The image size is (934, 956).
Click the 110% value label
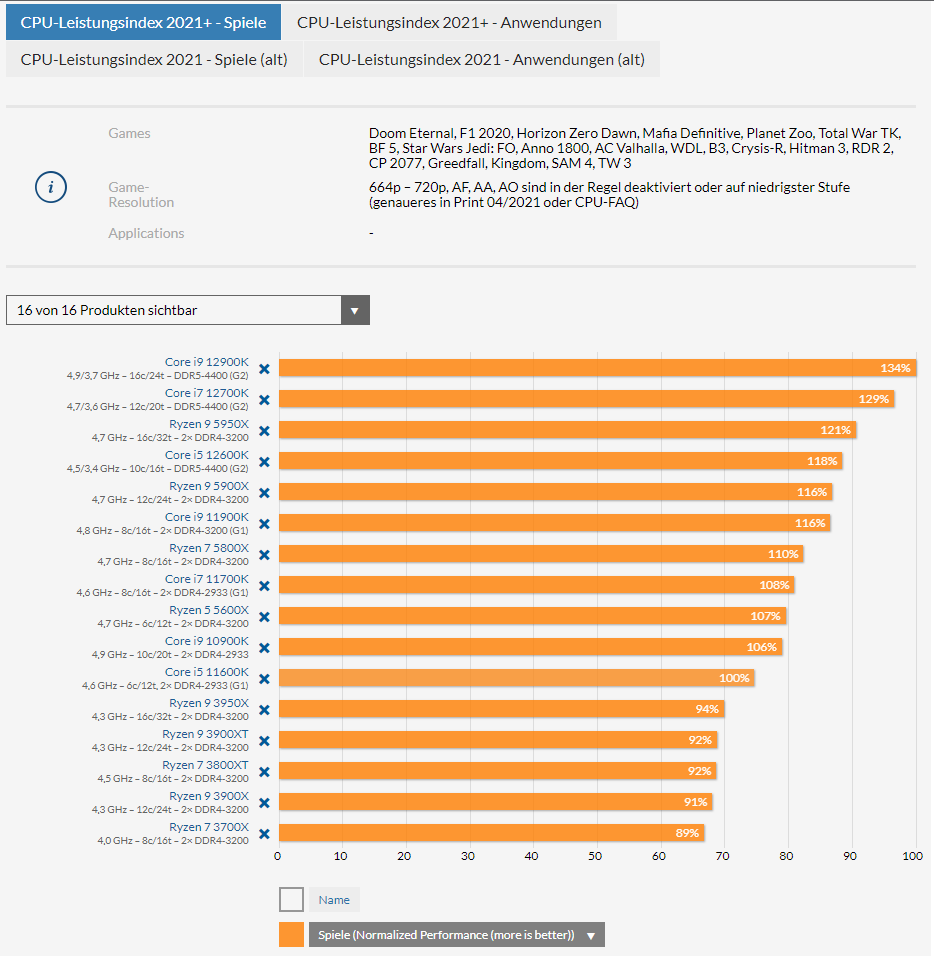[783, 554]
